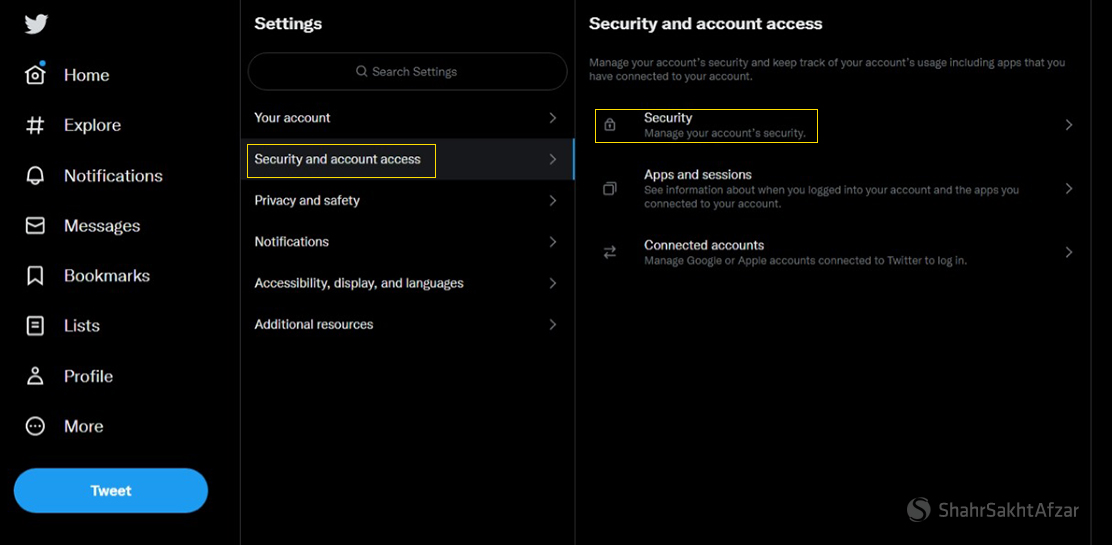1112x545 pixels.
Task: Expand the Connected accounts chevron
Action: click(x=1068, y=252)
